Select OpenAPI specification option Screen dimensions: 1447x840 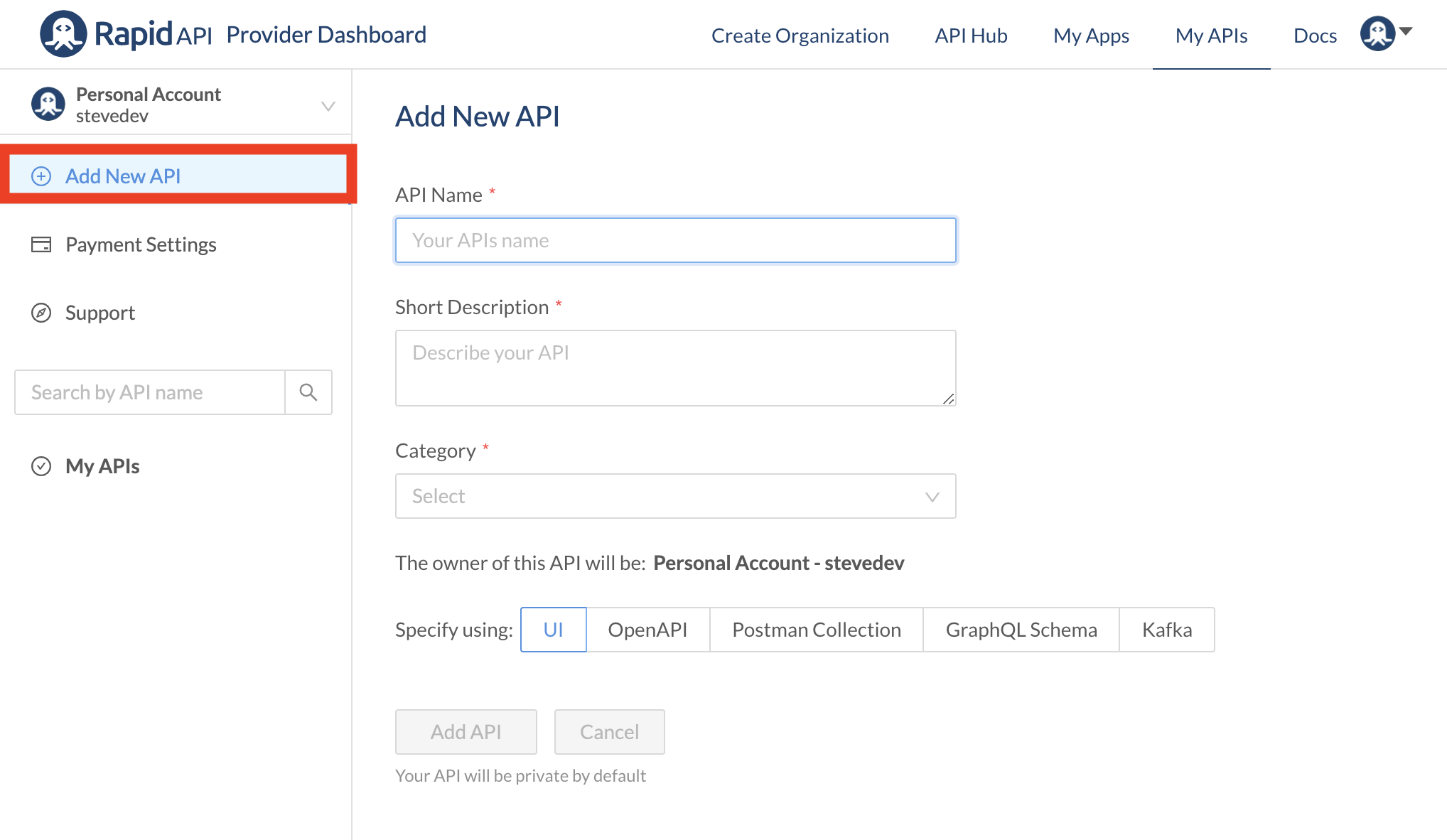click(647, 630)
